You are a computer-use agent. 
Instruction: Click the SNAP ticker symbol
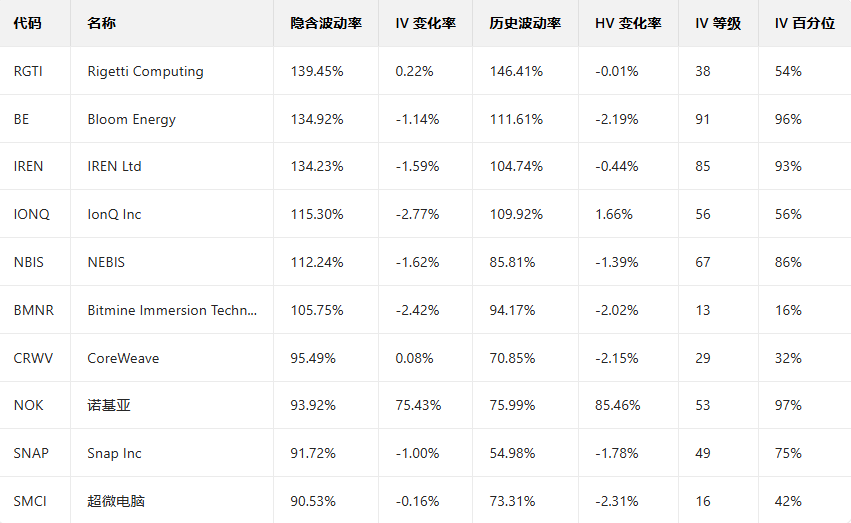click(x=31, y=453)
